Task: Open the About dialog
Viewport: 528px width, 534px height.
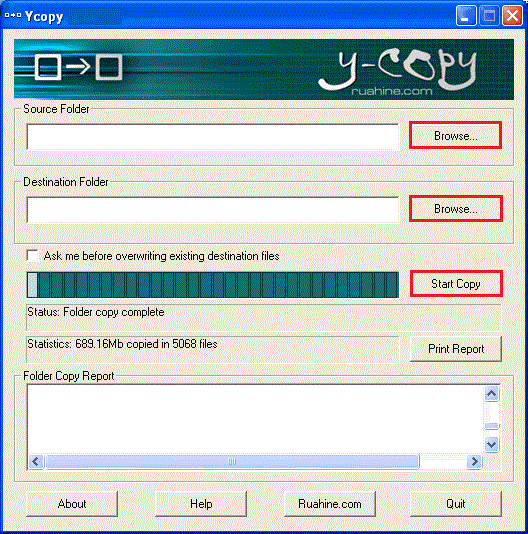Action: (72, 504)
